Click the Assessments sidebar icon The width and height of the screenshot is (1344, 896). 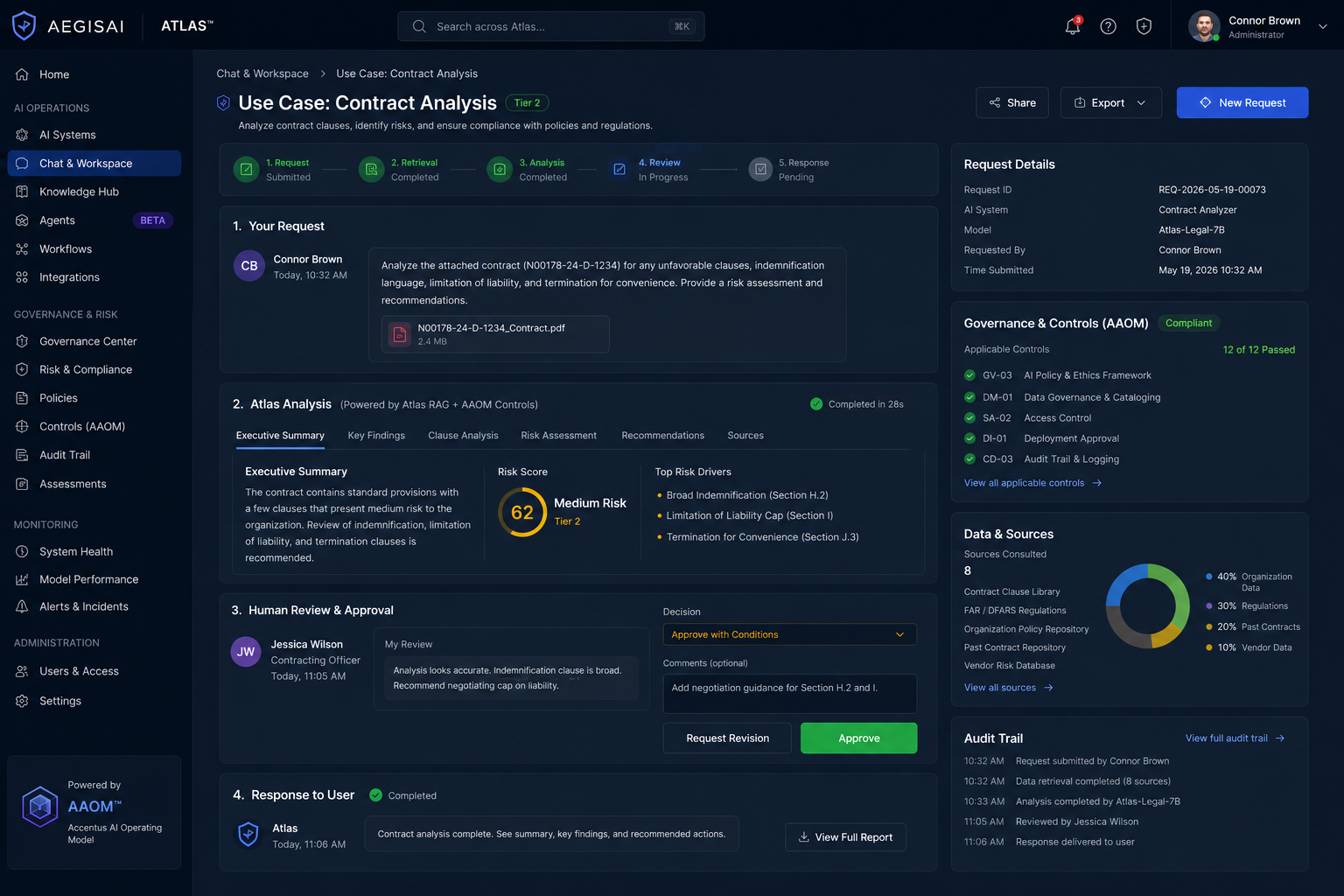pos(22,484)
